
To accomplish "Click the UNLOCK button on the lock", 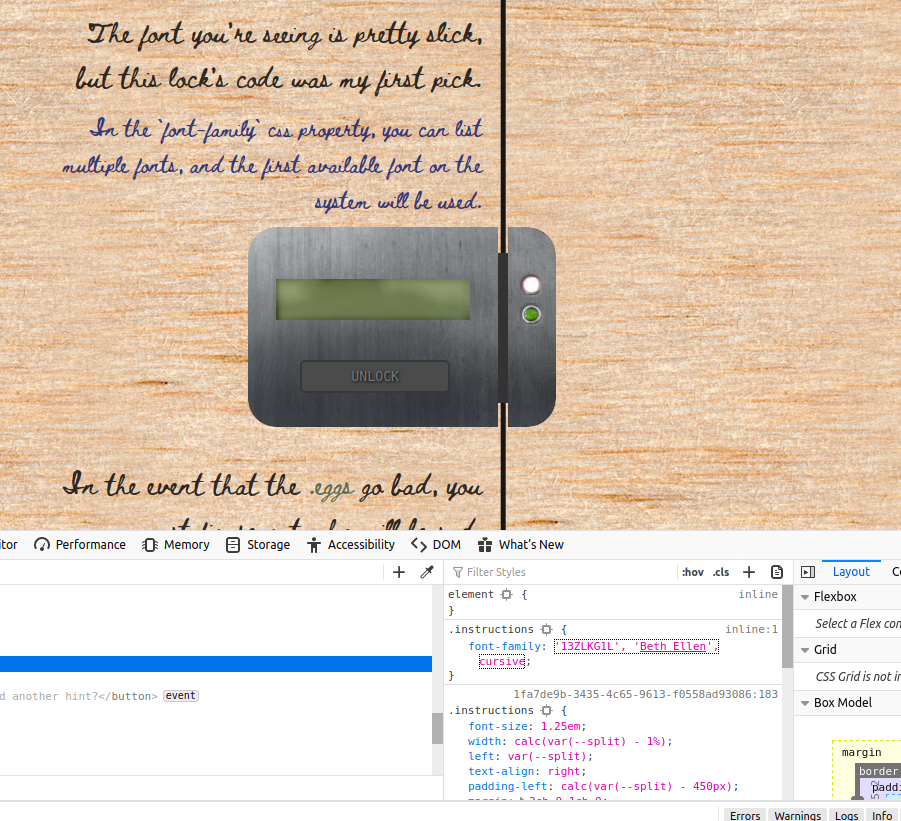I will click(375, 376).
